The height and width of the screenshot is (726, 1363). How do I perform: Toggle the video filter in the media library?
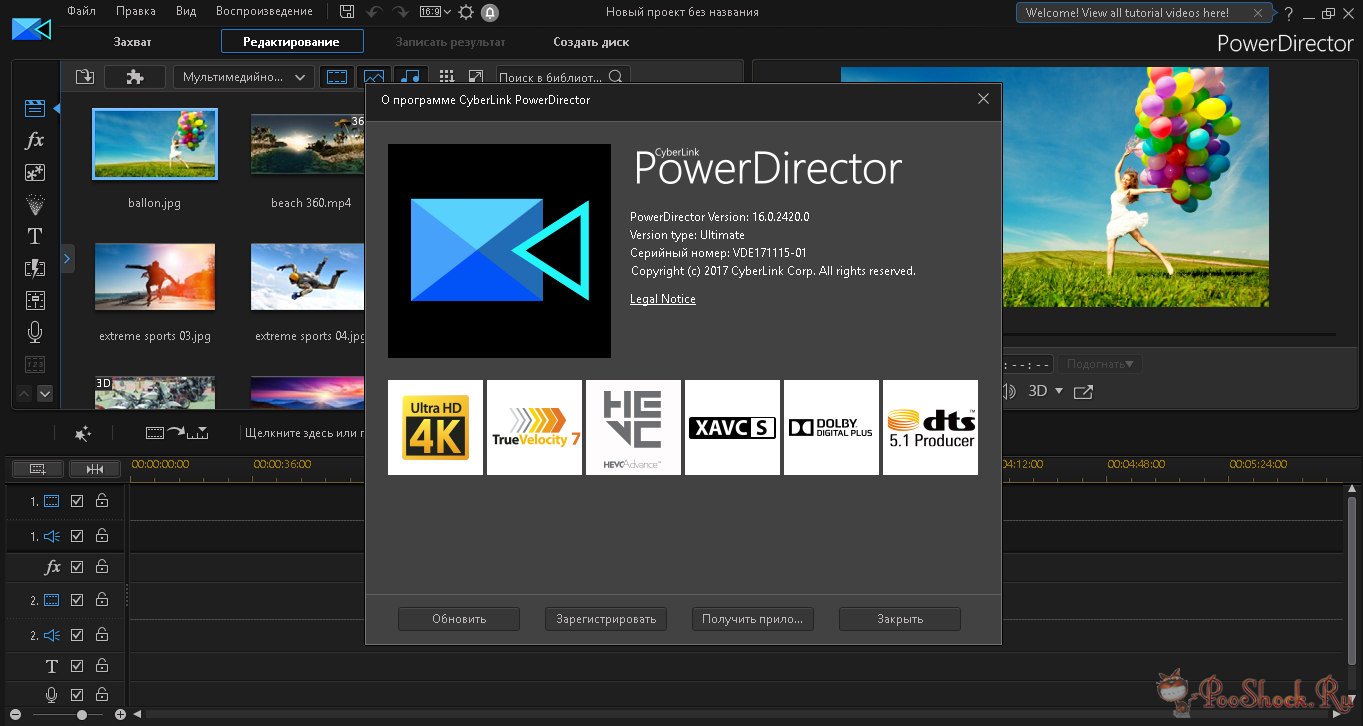tap(338, 77)
